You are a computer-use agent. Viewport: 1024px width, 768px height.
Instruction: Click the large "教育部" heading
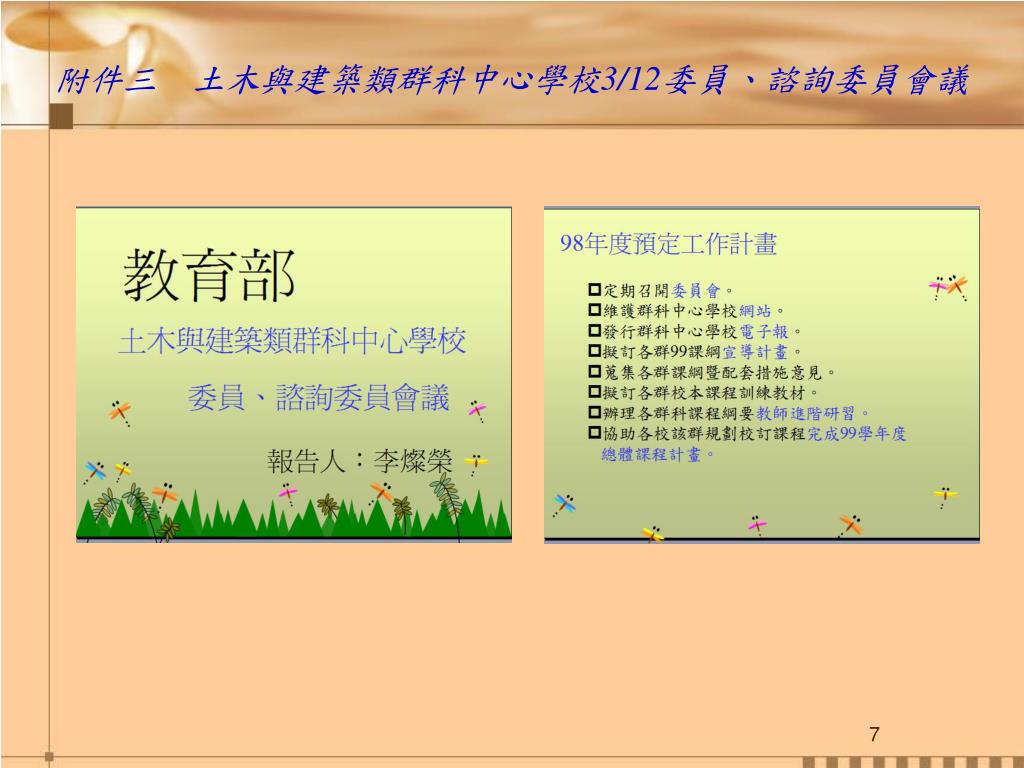click(x=209, y=276)
